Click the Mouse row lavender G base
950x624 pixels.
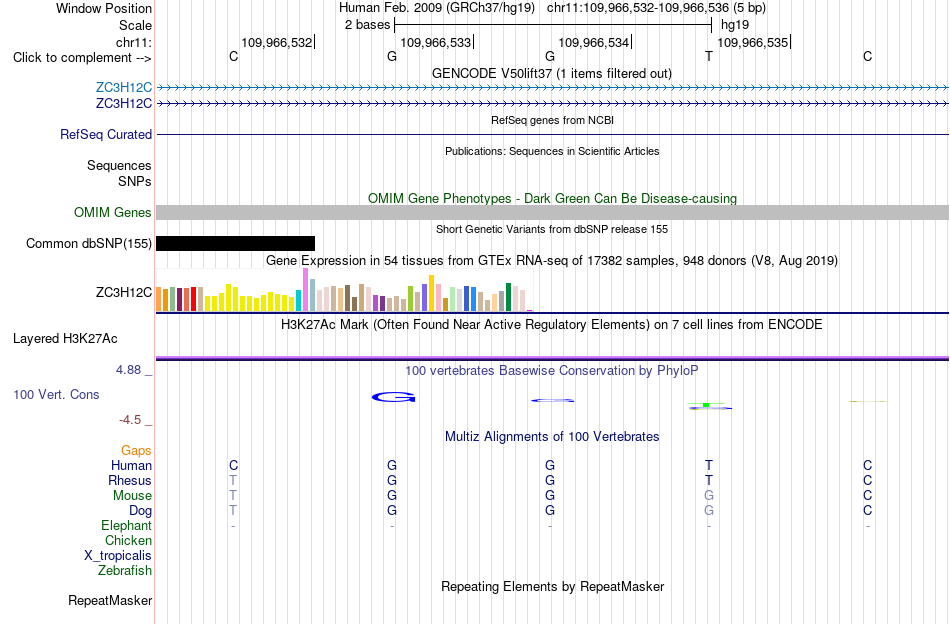pos(709,496)
